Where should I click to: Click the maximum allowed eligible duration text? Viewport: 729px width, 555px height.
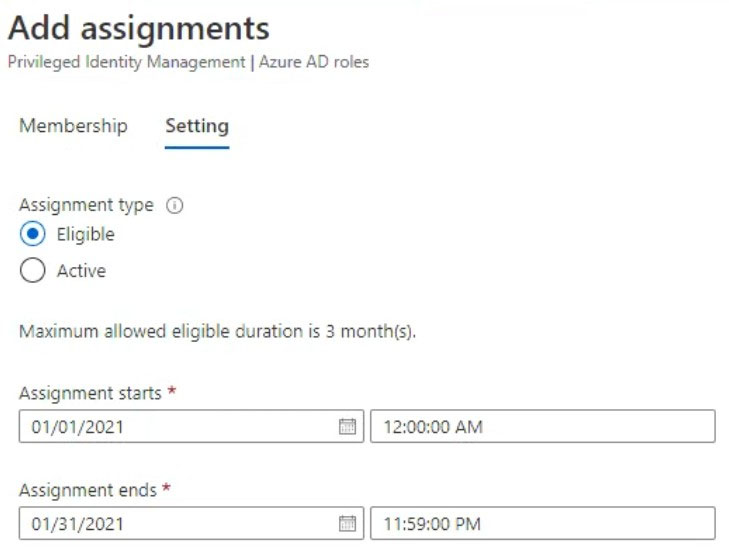pos(218,332)
